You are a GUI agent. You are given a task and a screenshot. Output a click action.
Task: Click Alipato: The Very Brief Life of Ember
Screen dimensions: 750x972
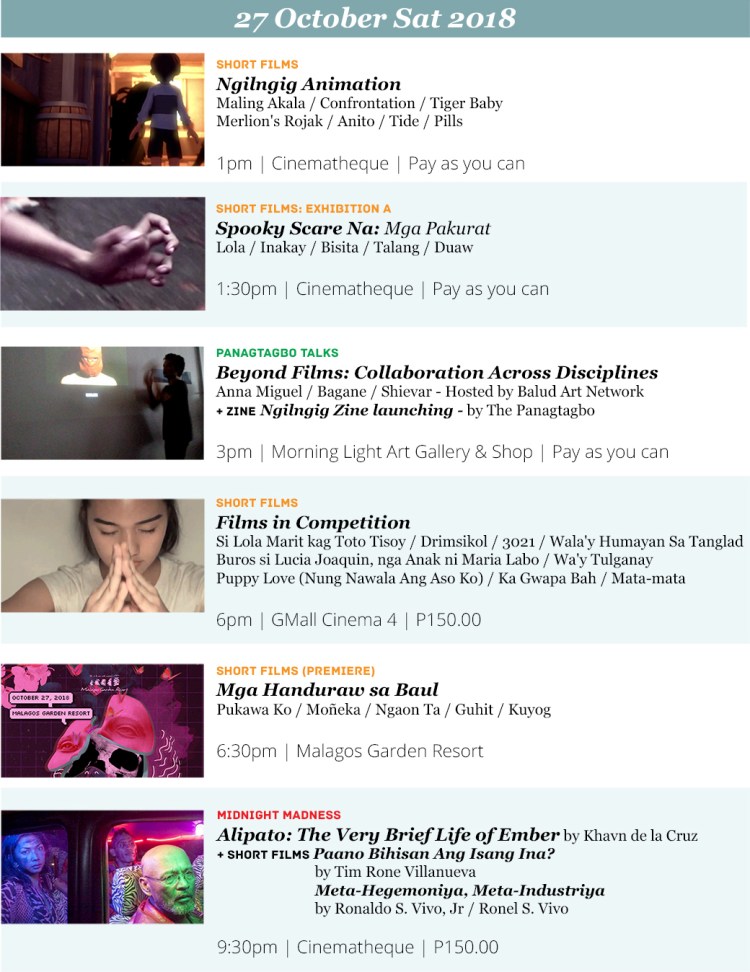click(x=388, y=834)
